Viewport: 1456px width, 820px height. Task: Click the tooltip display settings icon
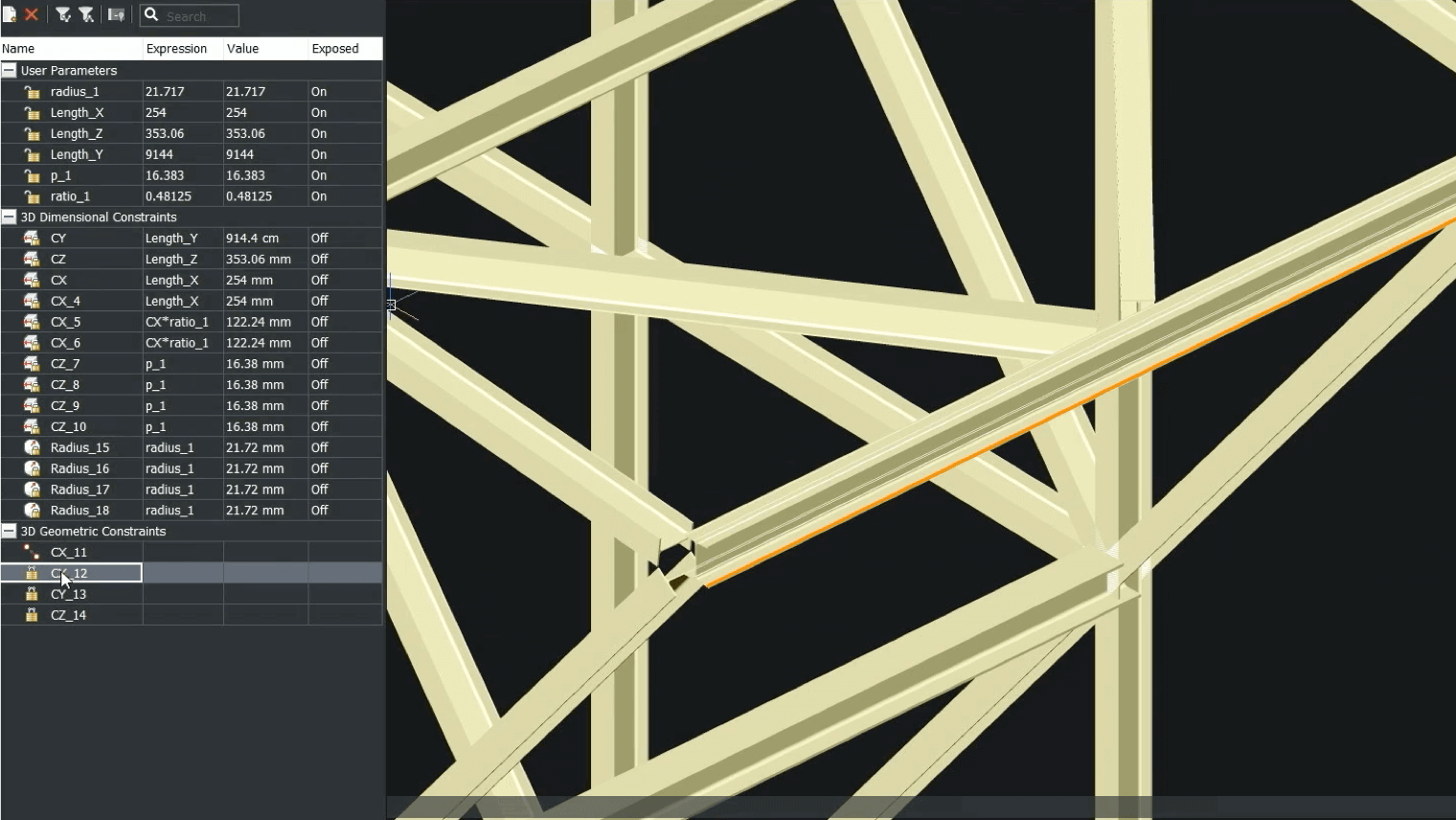(x=116, y=15)
